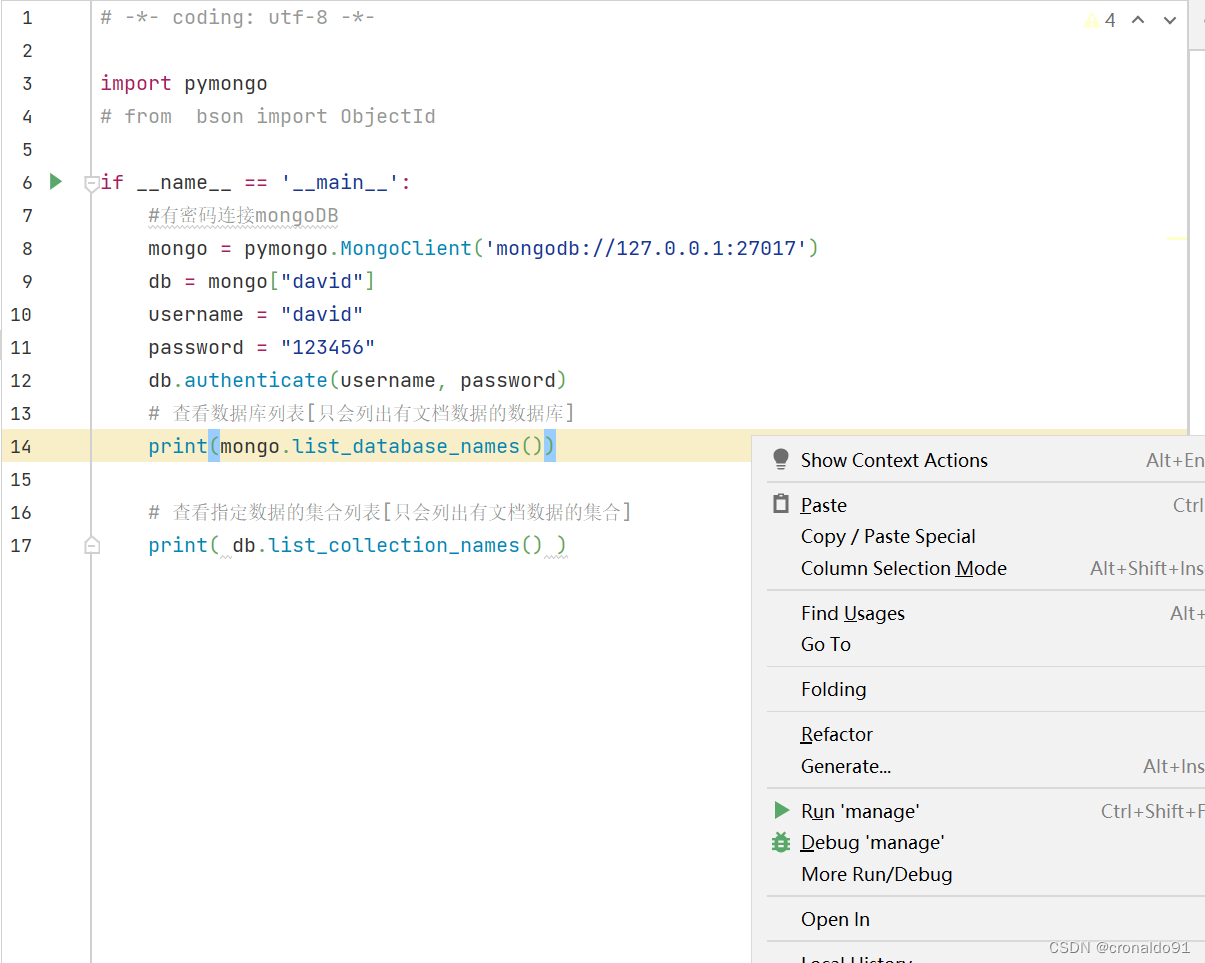Click the password "123456" string
The image size is (1205, 963).
(x=328, y=347)
